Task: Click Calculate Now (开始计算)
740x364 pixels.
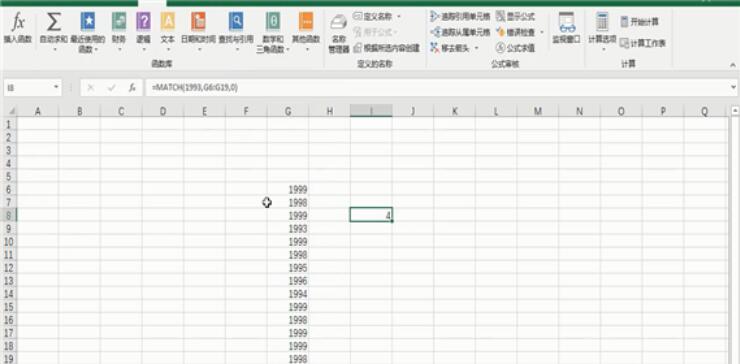Action: [x=639, y=22]
